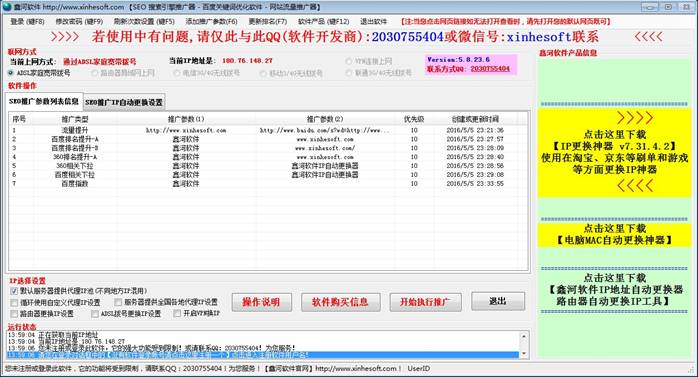This screenshot has height=377, width=698.
Task: Click timestamp 2016/5/5 23:27:57
Action: click(475, 139)
